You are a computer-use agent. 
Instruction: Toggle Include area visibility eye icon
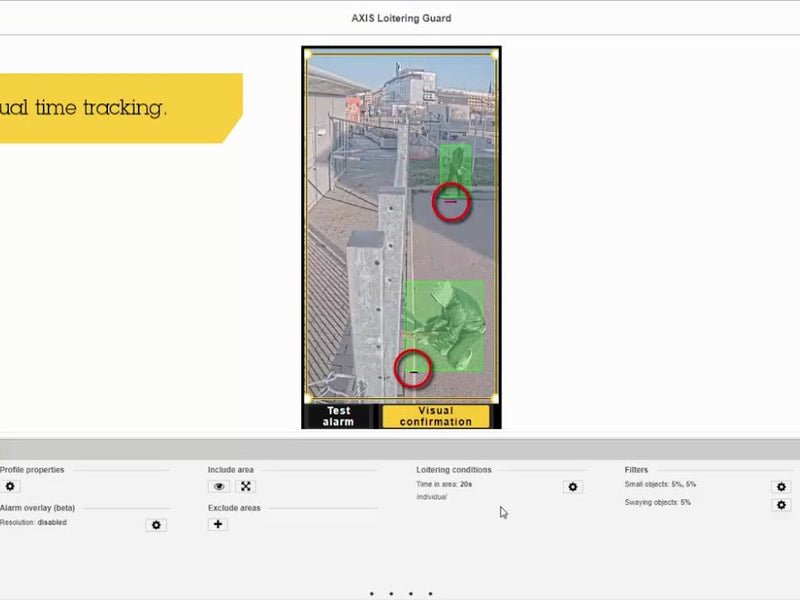[219, 487]
